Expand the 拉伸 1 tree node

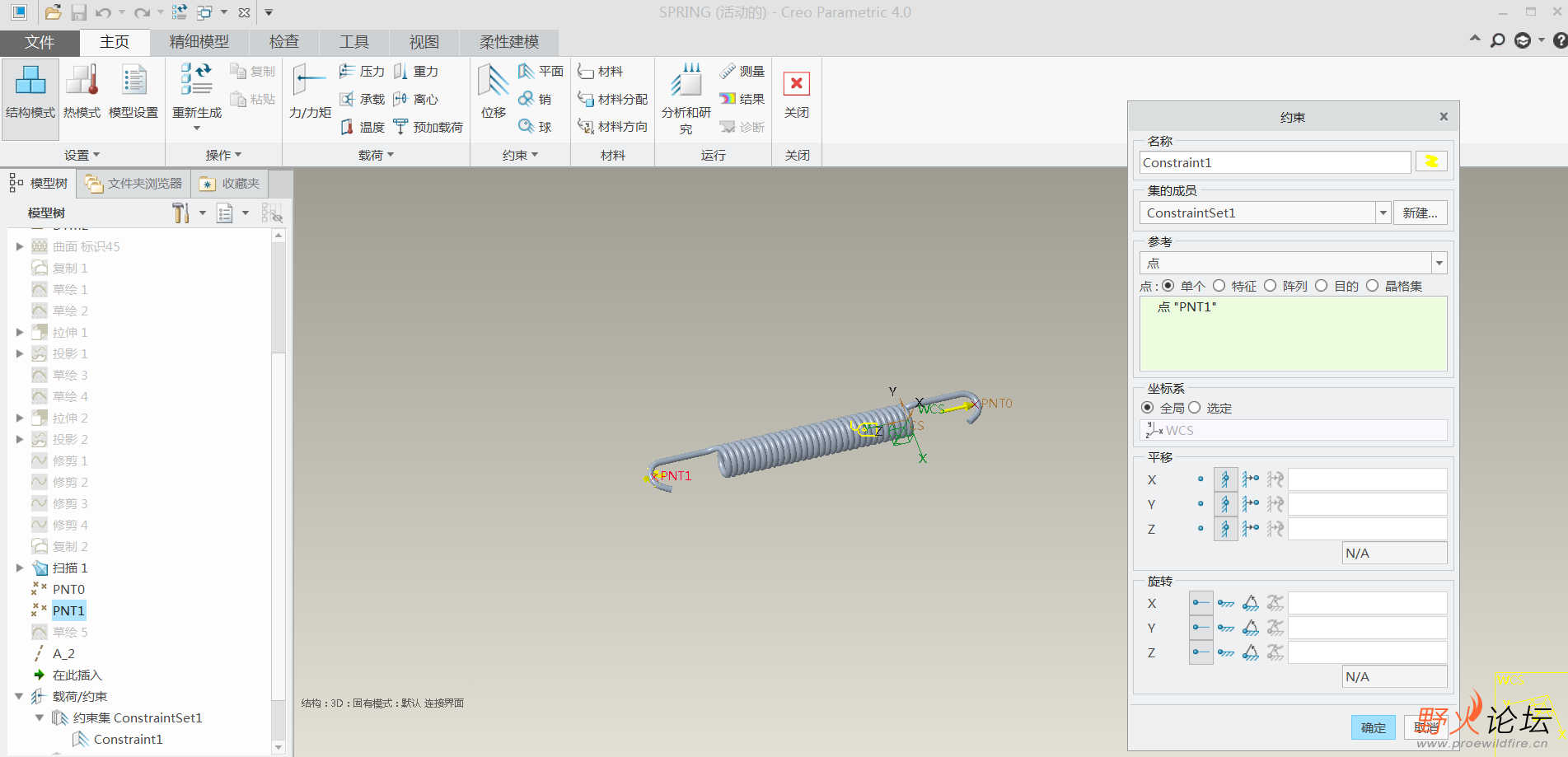pos(20,333)
